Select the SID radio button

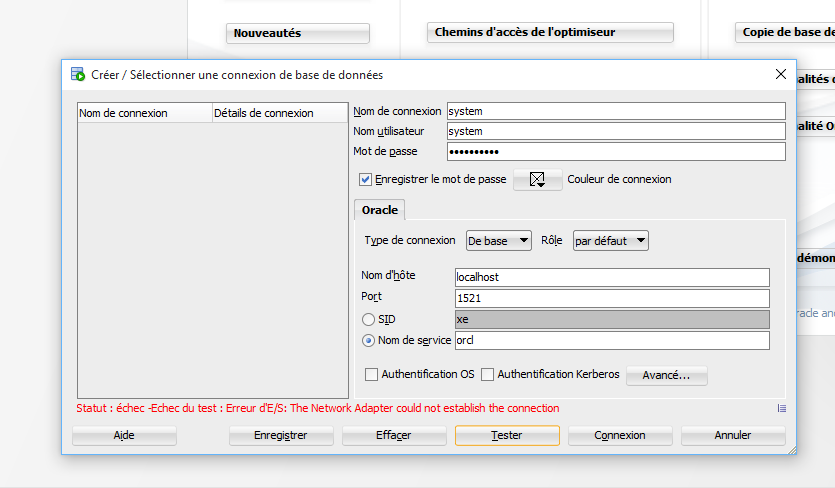click(368, 320)
